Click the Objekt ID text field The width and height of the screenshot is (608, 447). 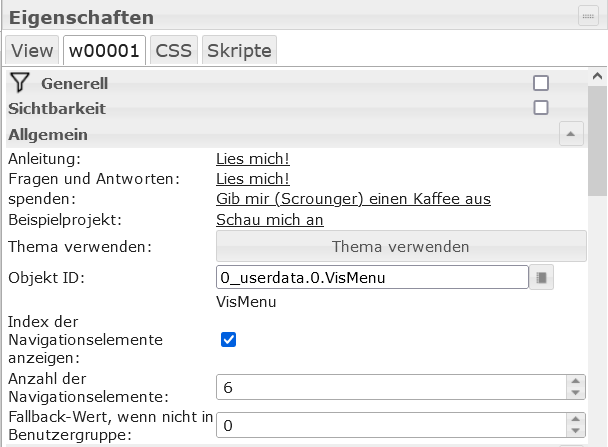coord(371,277)
